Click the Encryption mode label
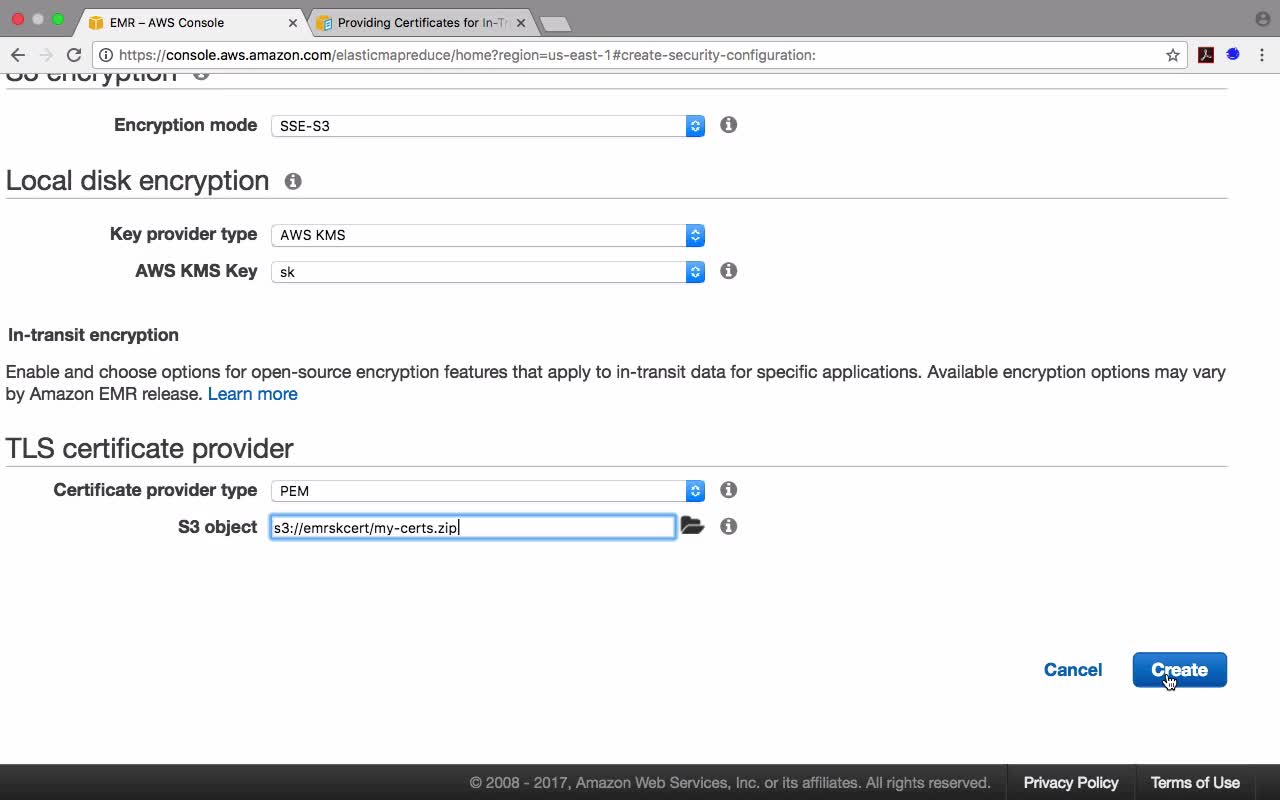The width and height of the screenshot is (1280, 800). (x=186, y=125)
